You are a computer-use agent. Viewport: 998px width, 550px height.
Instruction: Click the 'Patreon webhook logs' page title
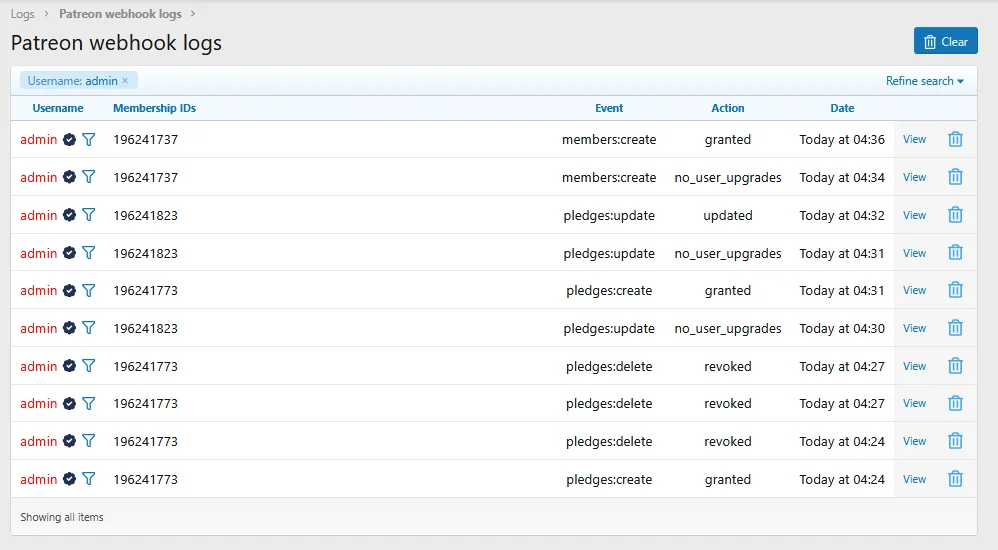116,43
